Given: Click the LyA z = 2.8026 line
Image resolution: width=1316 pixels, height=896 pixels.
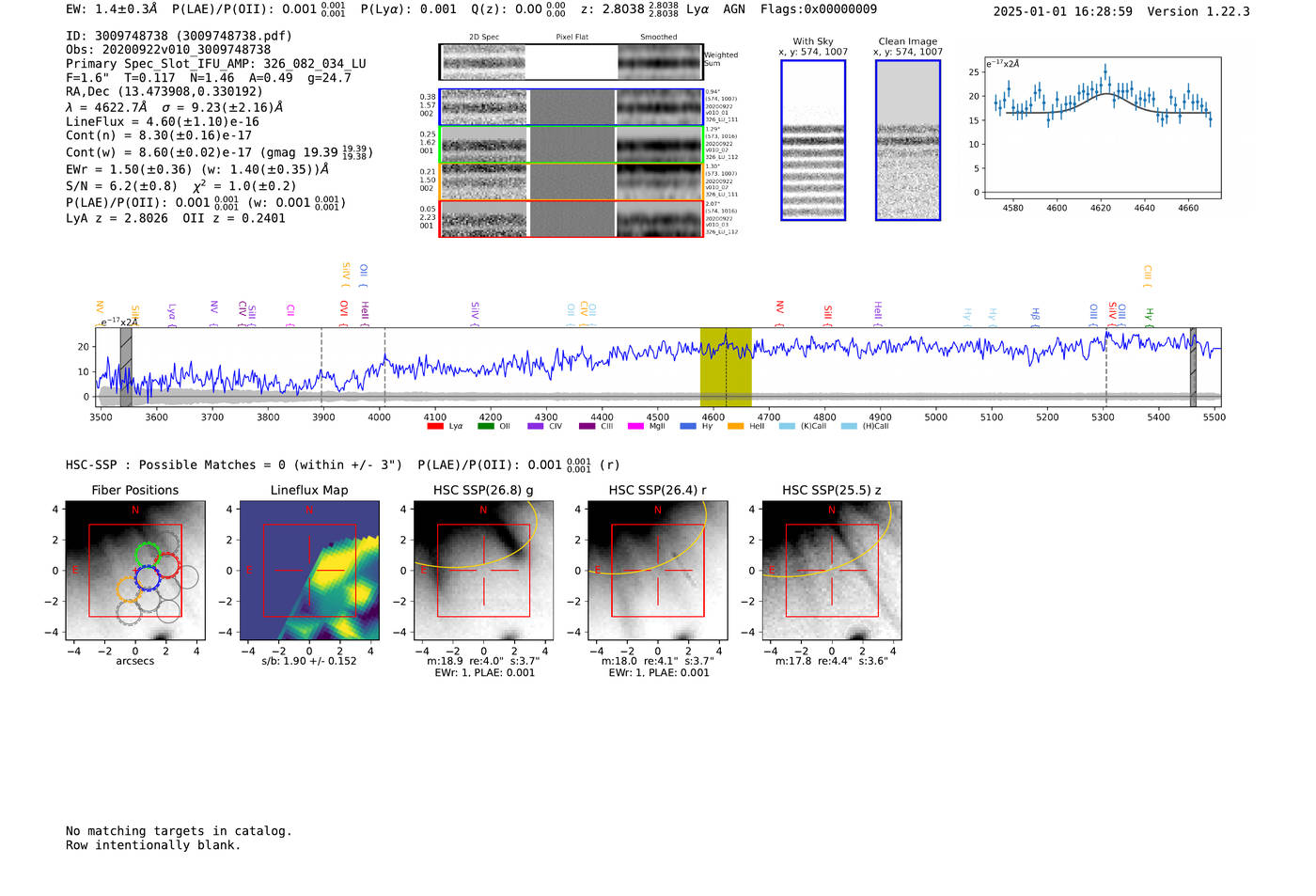Looking at the screenshot, I should point(117,218).
